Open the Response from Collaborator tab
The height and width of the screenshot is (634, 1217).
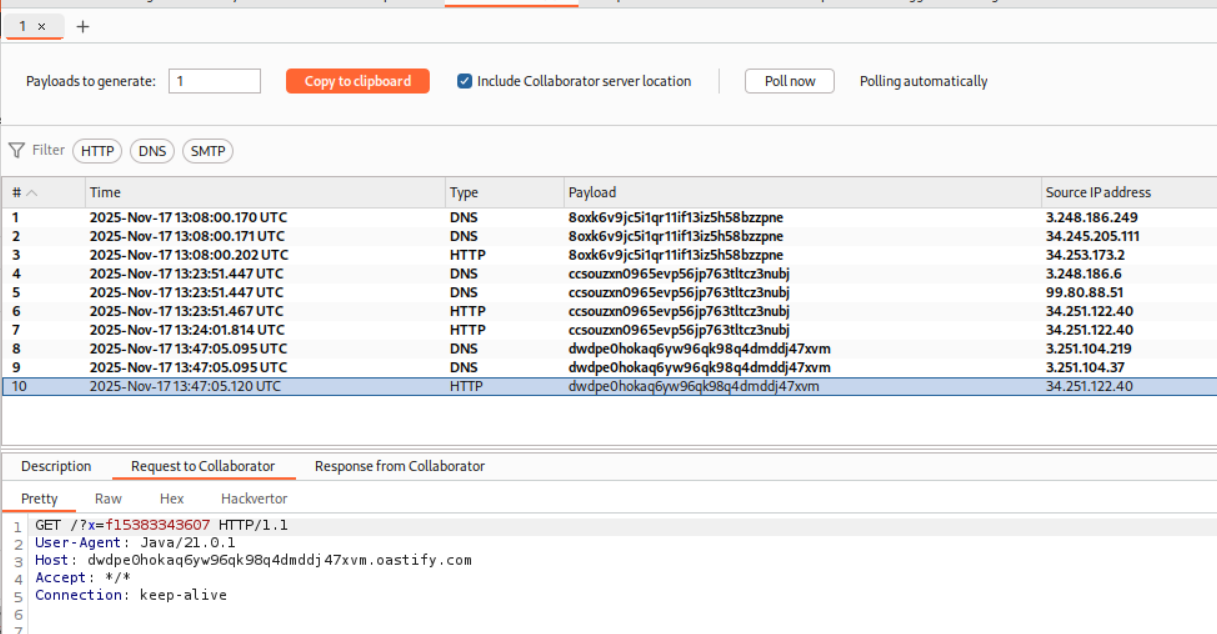pyautogui.click(x=398, y=466)
